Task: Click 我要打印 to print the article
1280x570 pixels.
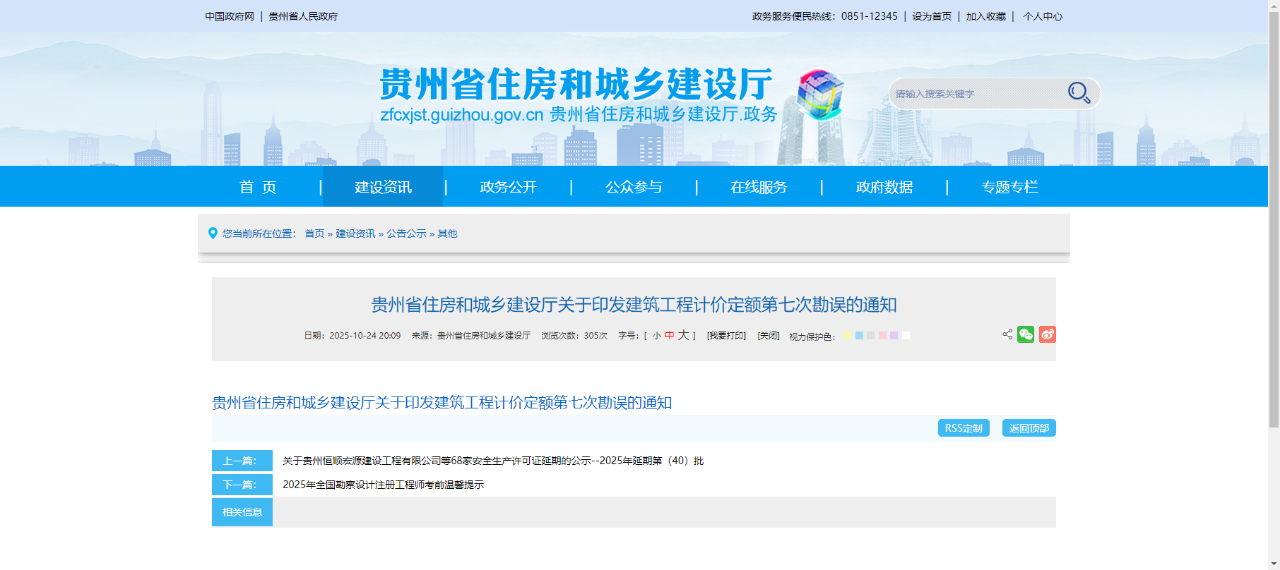Action: [x=726, y=336]
